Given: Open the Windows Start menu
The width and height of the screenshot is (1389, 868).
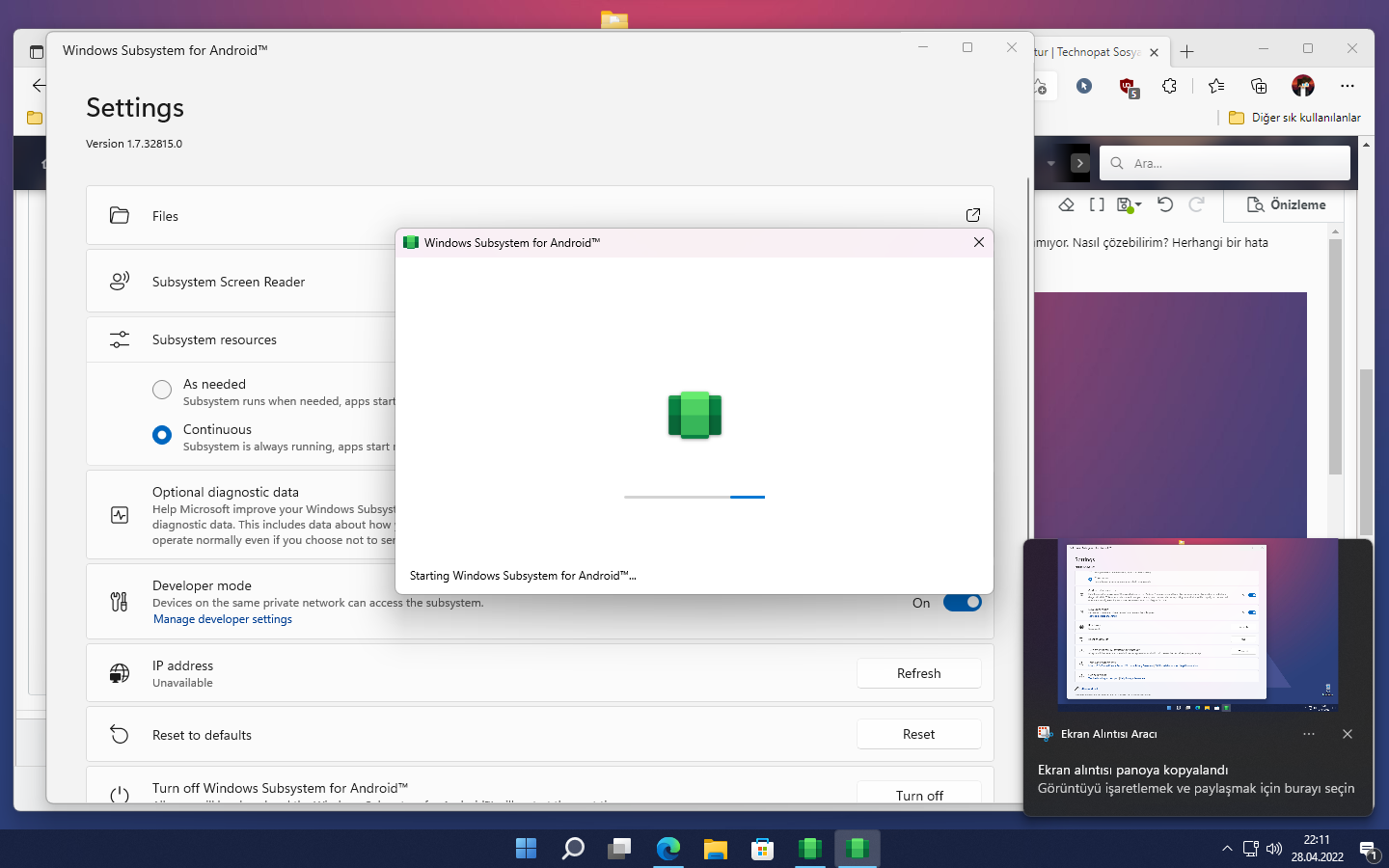Looking at the screenshot, I should point(526,848).
